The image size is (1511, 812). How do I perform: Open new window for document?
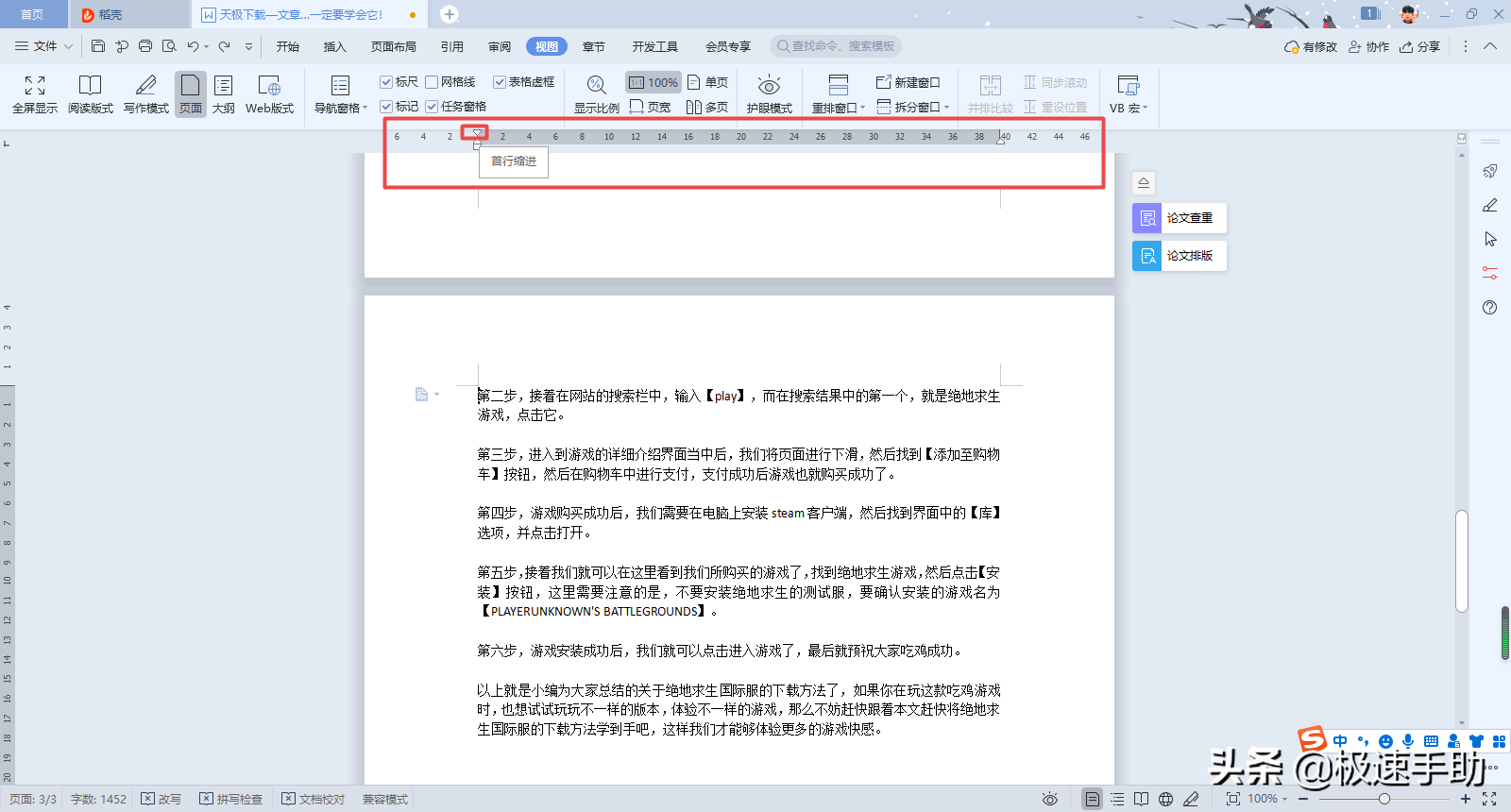pos(908,82)
